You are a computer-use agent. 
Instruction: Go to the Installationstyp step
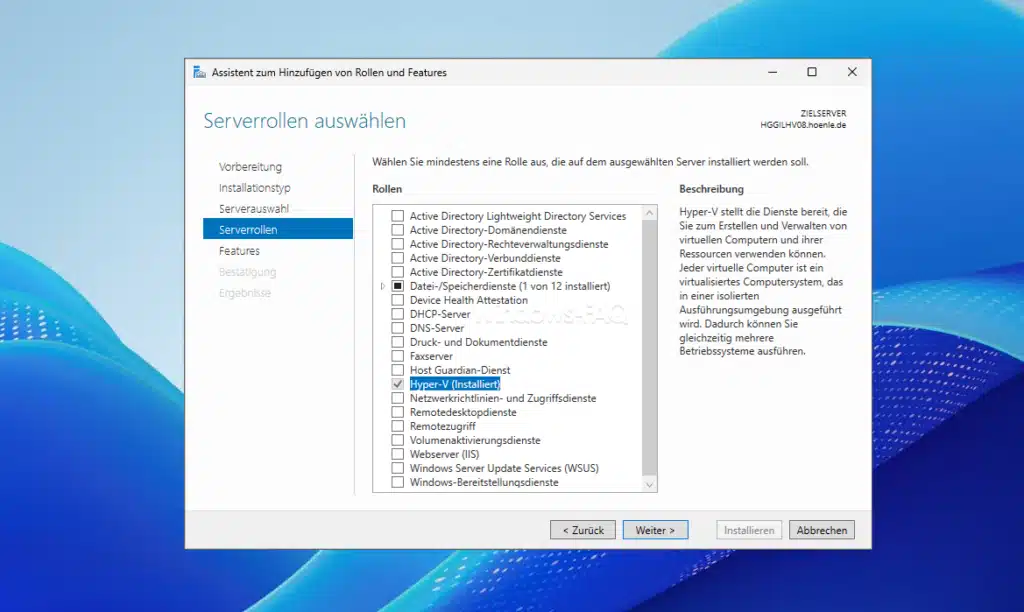[x=253, y=187]
